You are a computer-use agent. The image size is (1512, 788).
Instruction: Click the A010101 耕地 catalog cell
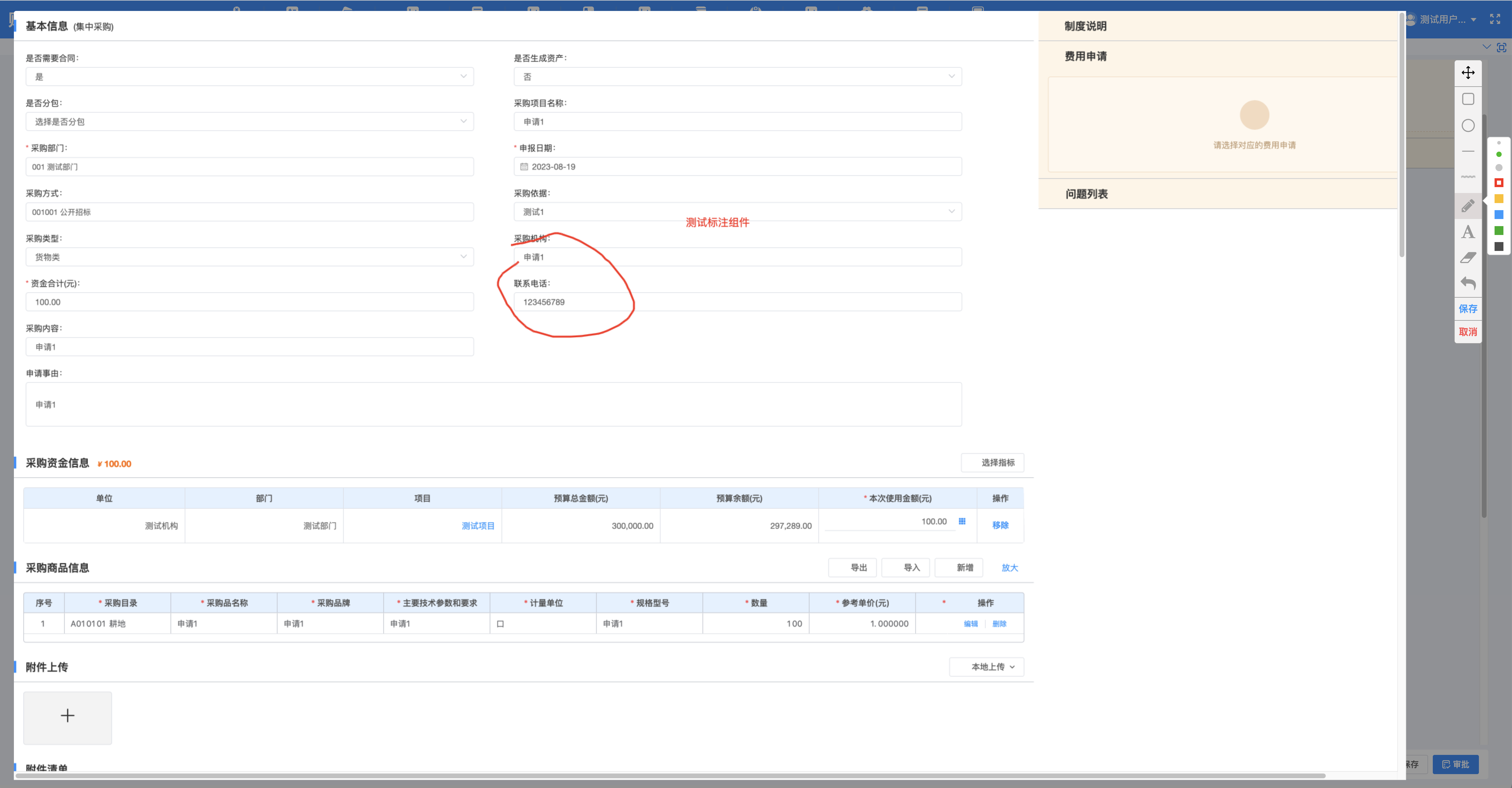(x=117, y=624)
